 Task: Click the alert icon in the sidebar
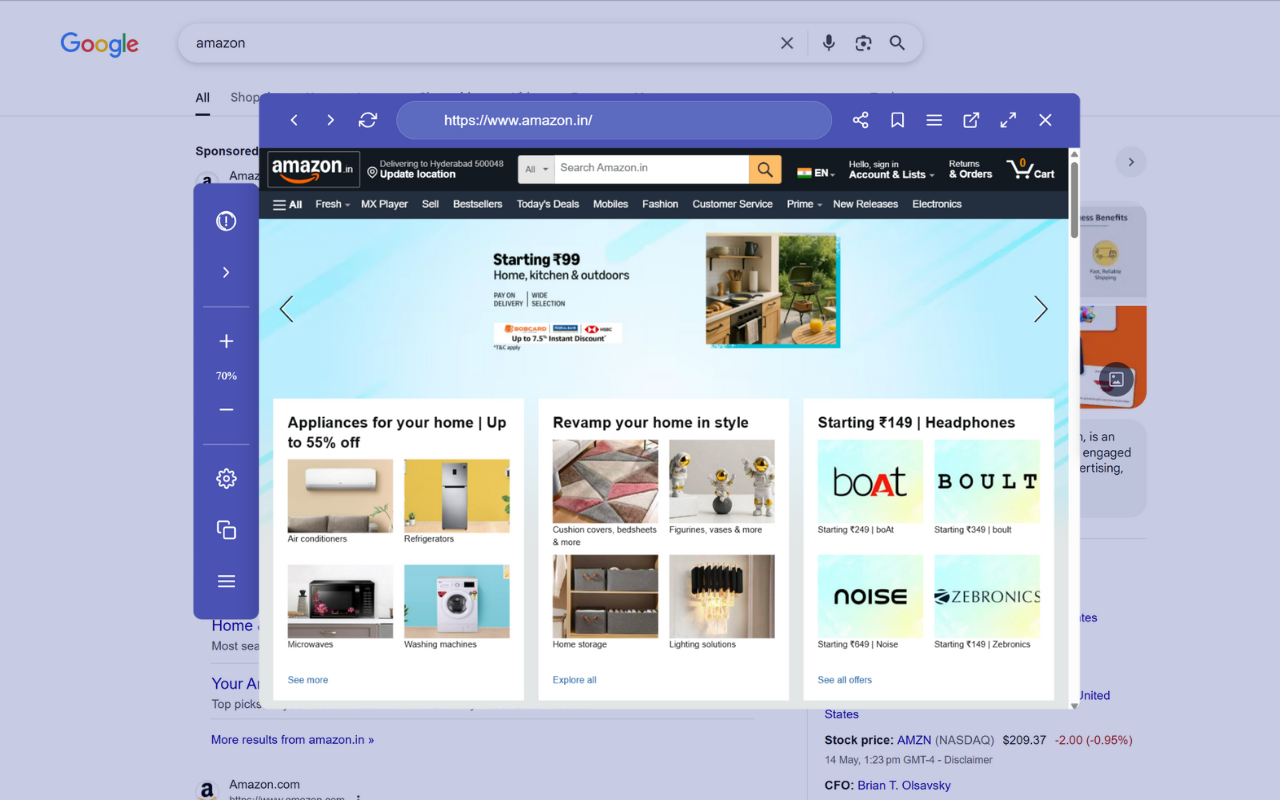[226, 221]
